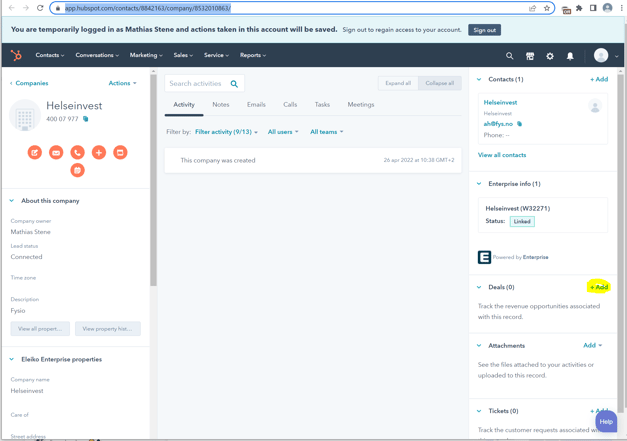Click the HubSpot sprocket logo

click(x=16, y=56)
